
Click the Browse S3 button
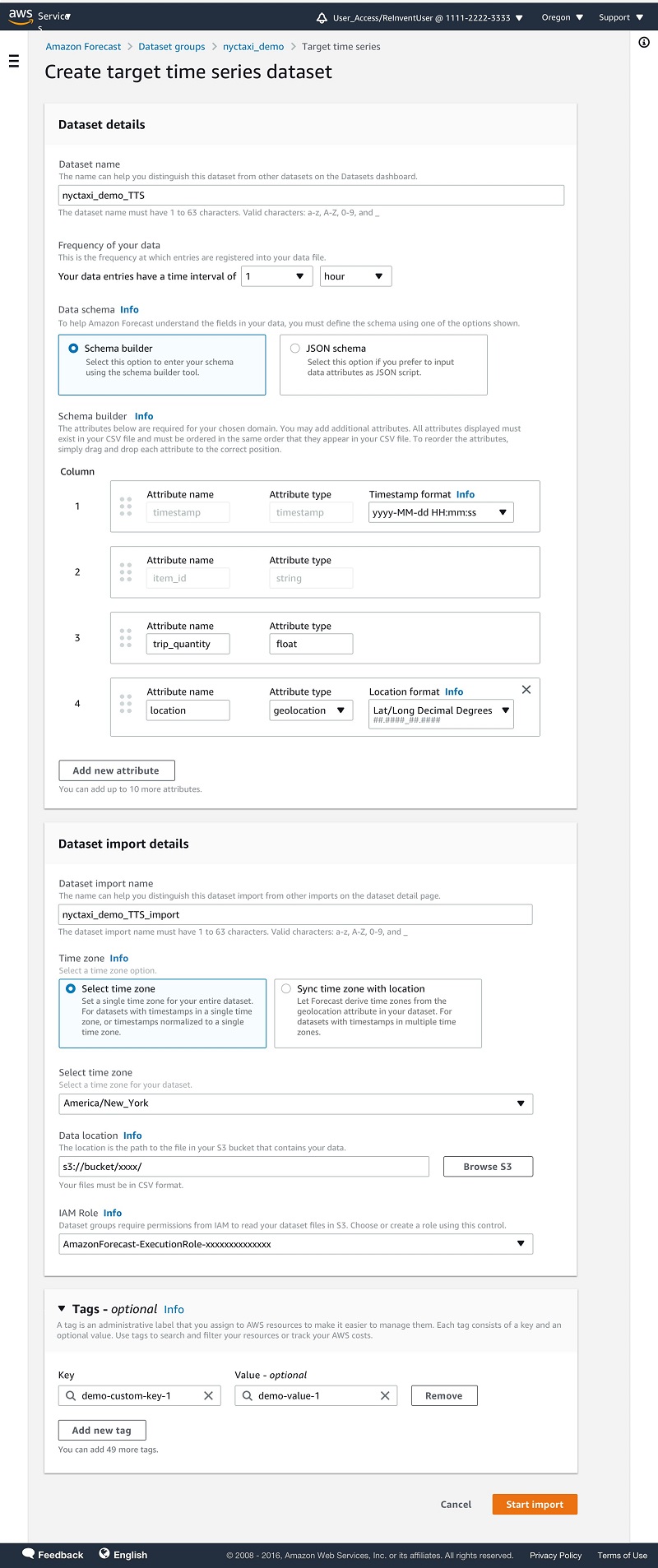pyautogui.click(x=488, y=1166)
